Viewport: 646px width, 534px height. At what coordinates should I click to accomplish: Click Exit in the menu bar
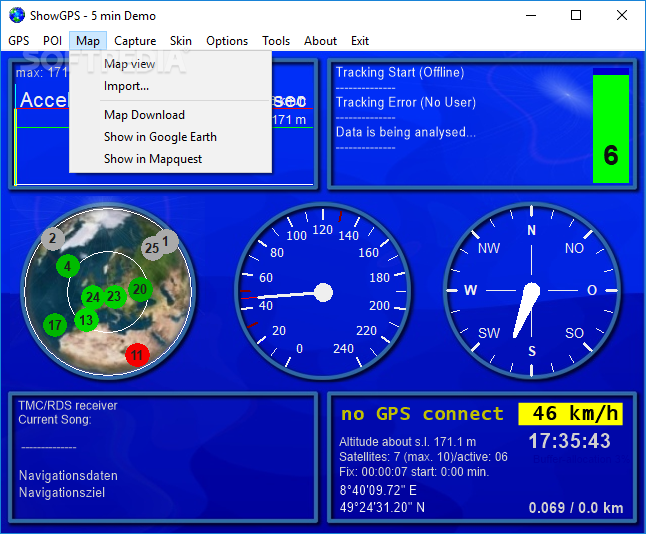click(x=360, y=41)
